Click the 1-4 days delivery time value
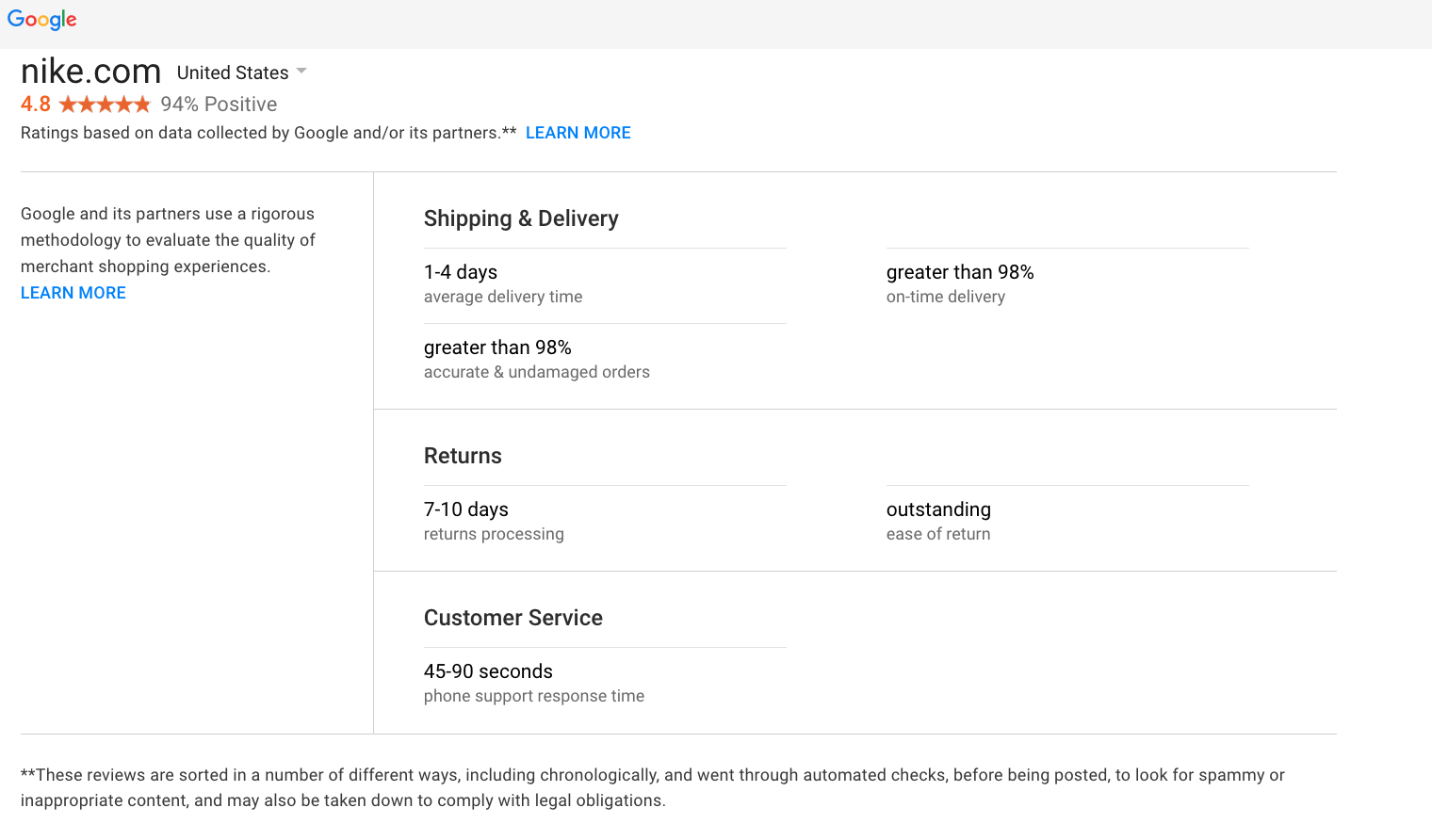1432x840 pixels. pos(461,272)
